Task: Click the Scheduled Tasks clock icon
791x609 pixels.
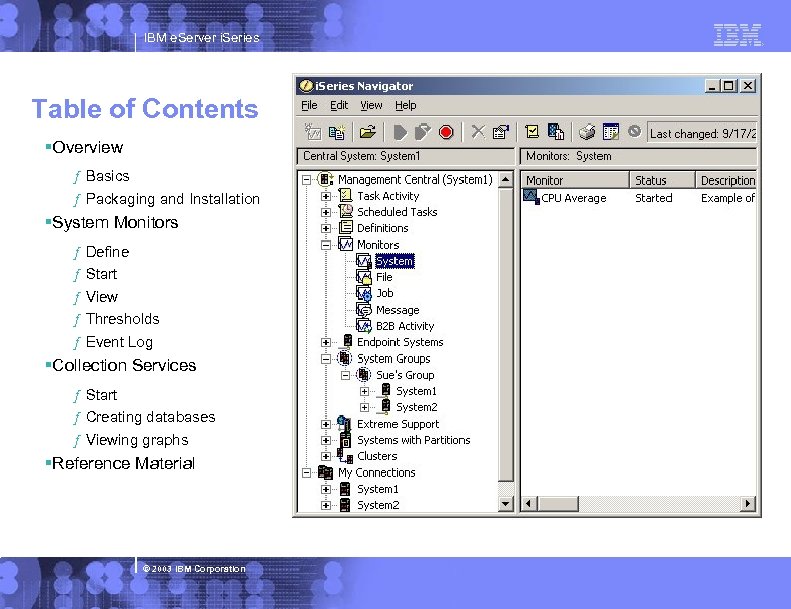Action: point(346,211)
